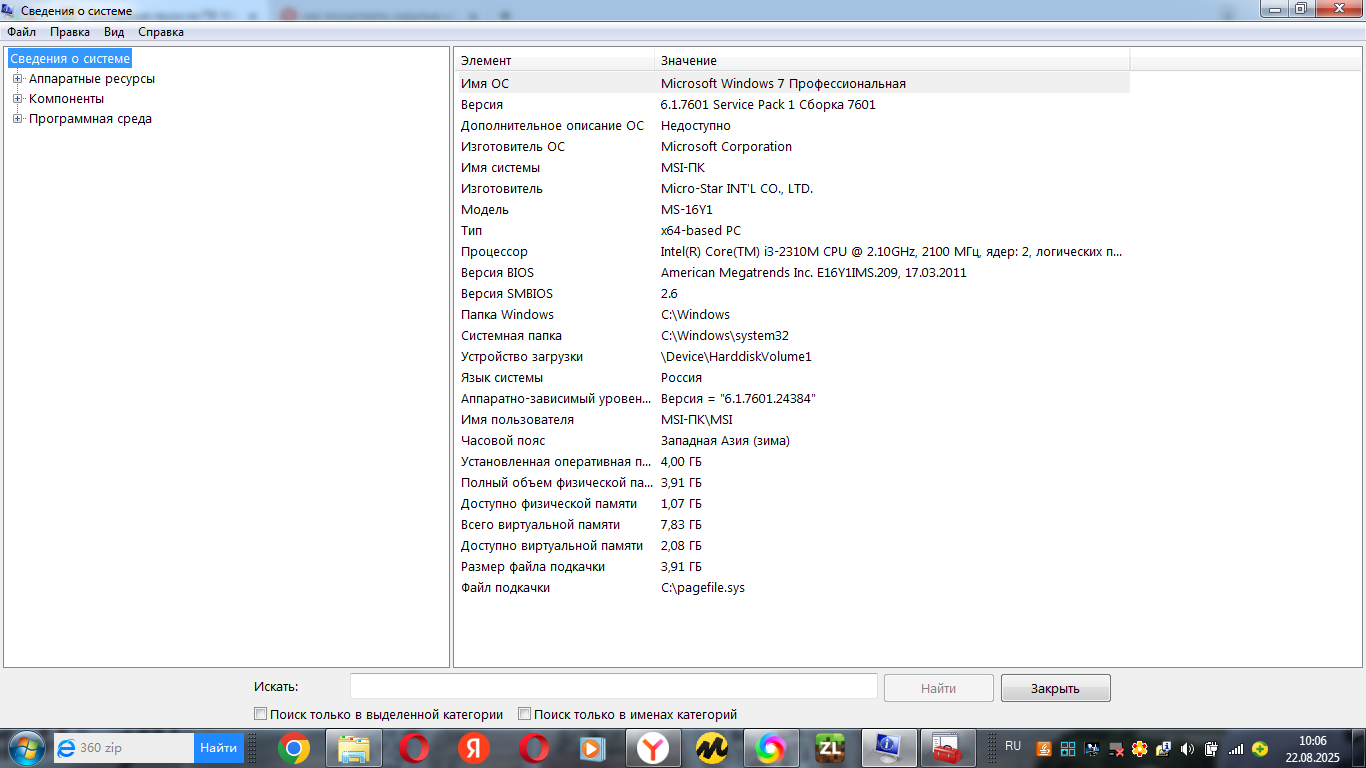Tick 'Поиск только в именах категорий' checkbox
Viewport: 1366px width, 768px height.
tap(524, 714)
